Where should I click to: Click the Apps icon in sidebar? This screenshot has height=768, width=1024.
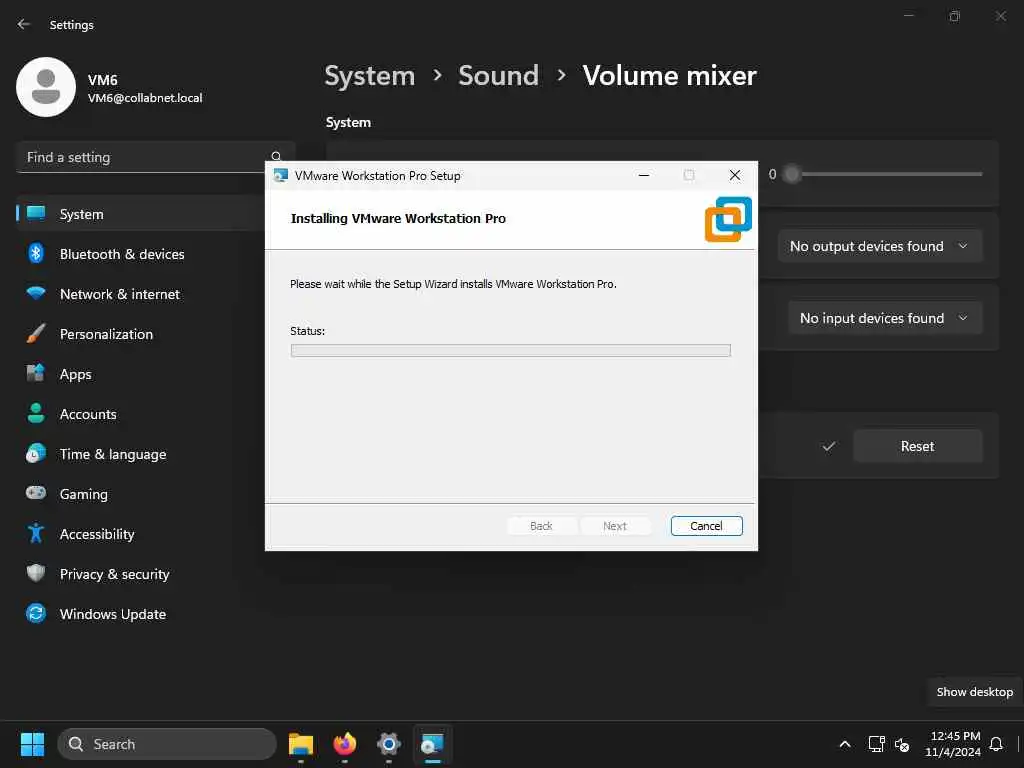coord(36,374)
